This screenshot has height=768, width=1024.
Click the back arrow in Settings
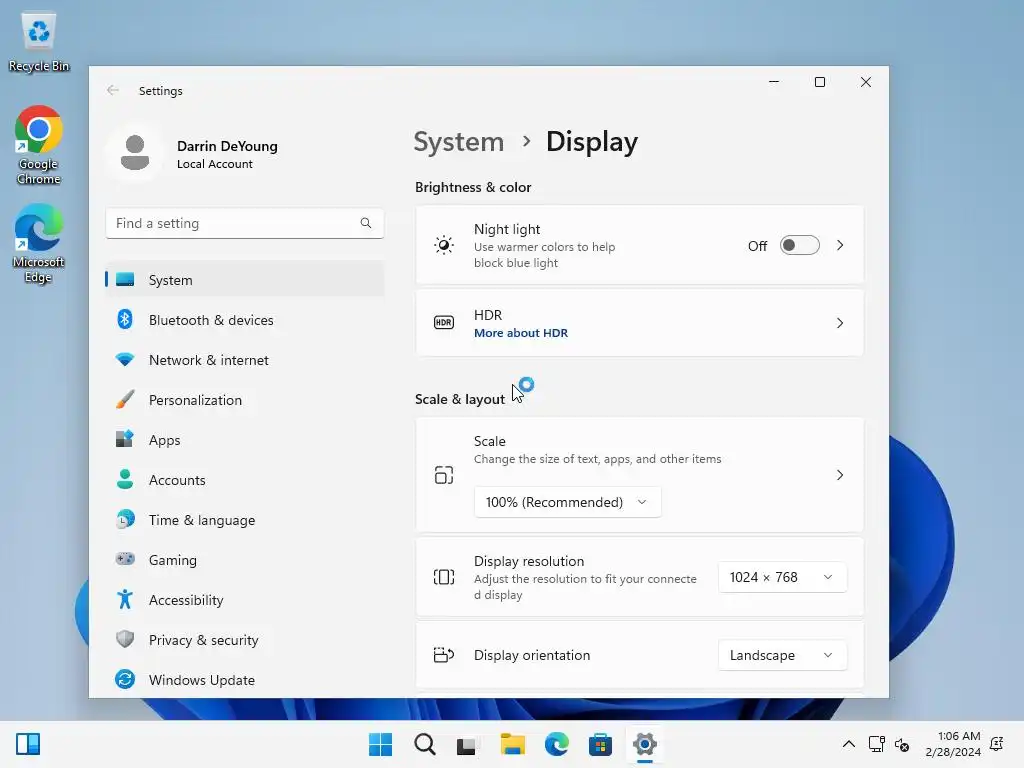coord(113,90)
